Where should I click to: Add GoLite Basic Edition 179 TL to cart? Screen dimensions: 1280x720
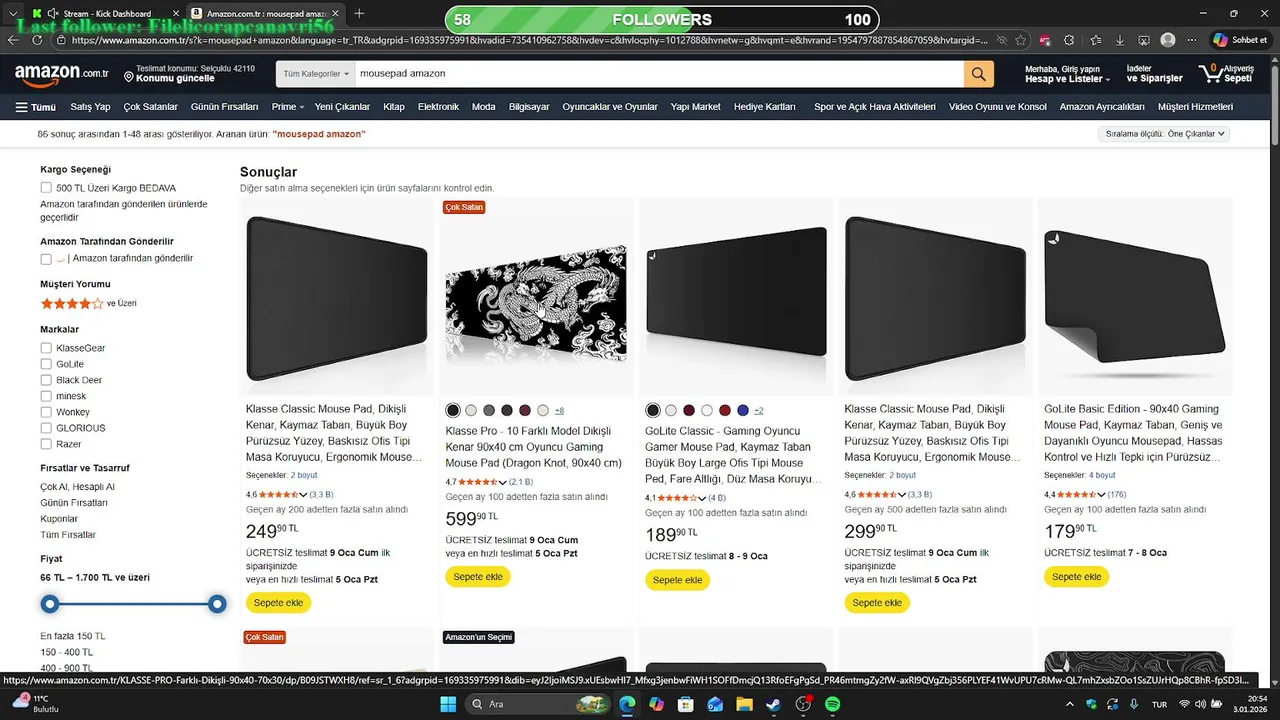coord(1076,577)
